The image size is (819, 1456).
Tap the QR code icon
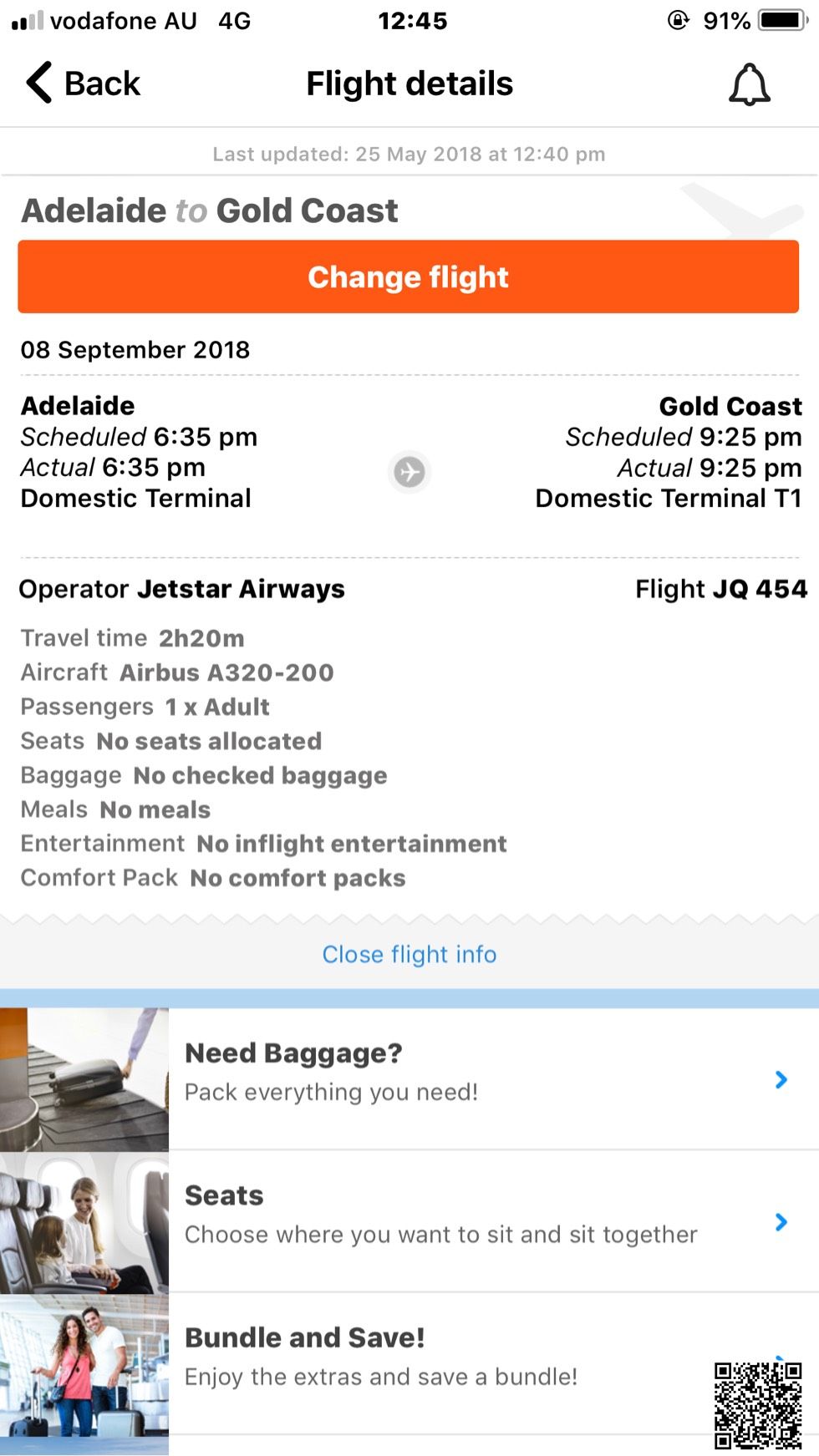[758, 1405]
